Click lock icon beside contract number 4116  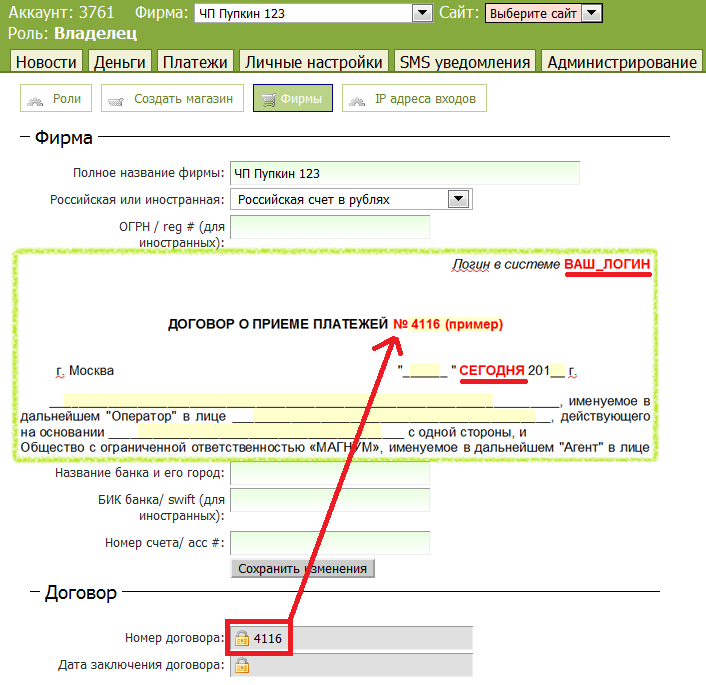(x=242, y=638)
